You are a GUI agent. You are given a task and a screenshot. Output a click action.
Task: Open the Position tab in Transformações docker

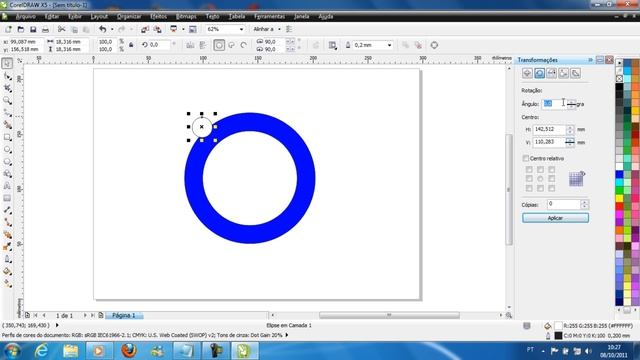[x=527, y=73]
